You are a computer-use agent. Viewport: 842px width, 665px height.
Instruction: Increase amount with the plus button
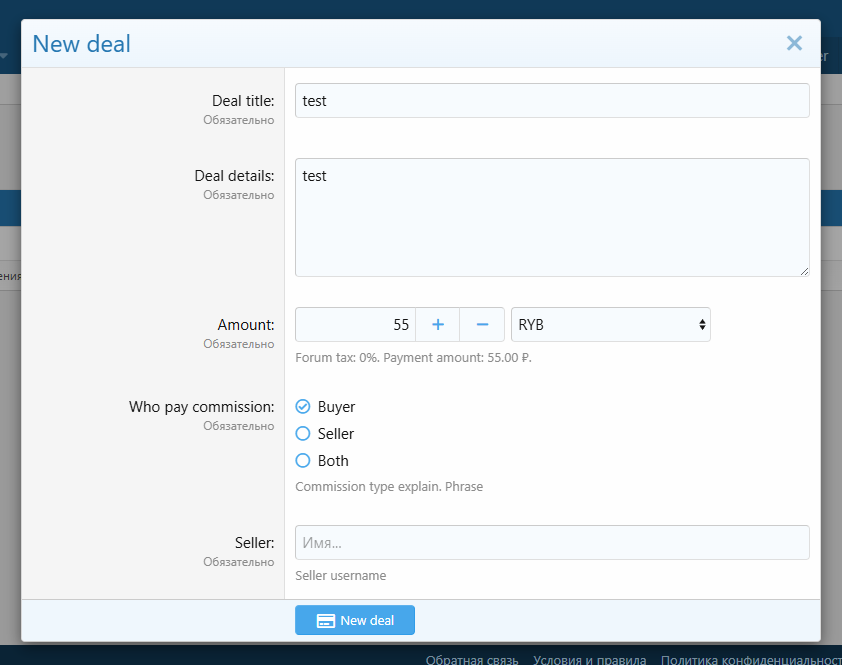tap(437, 325)
